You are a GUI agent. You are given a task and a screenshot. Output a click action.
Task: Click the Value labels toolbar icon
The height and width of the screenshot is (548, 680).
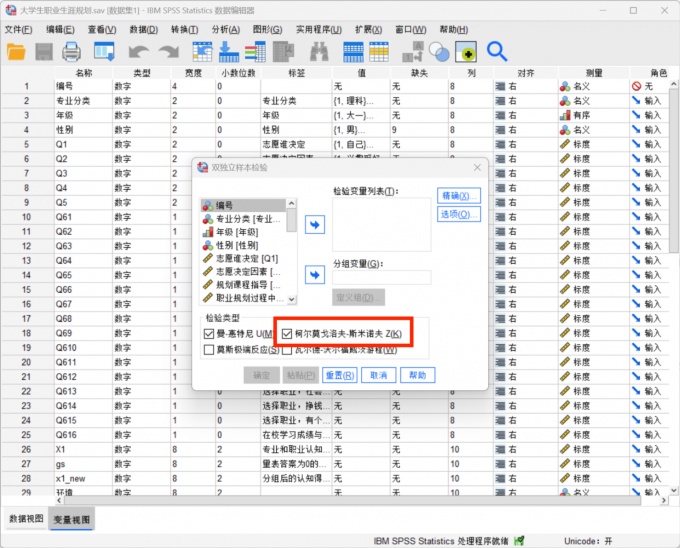coord(466,52)
